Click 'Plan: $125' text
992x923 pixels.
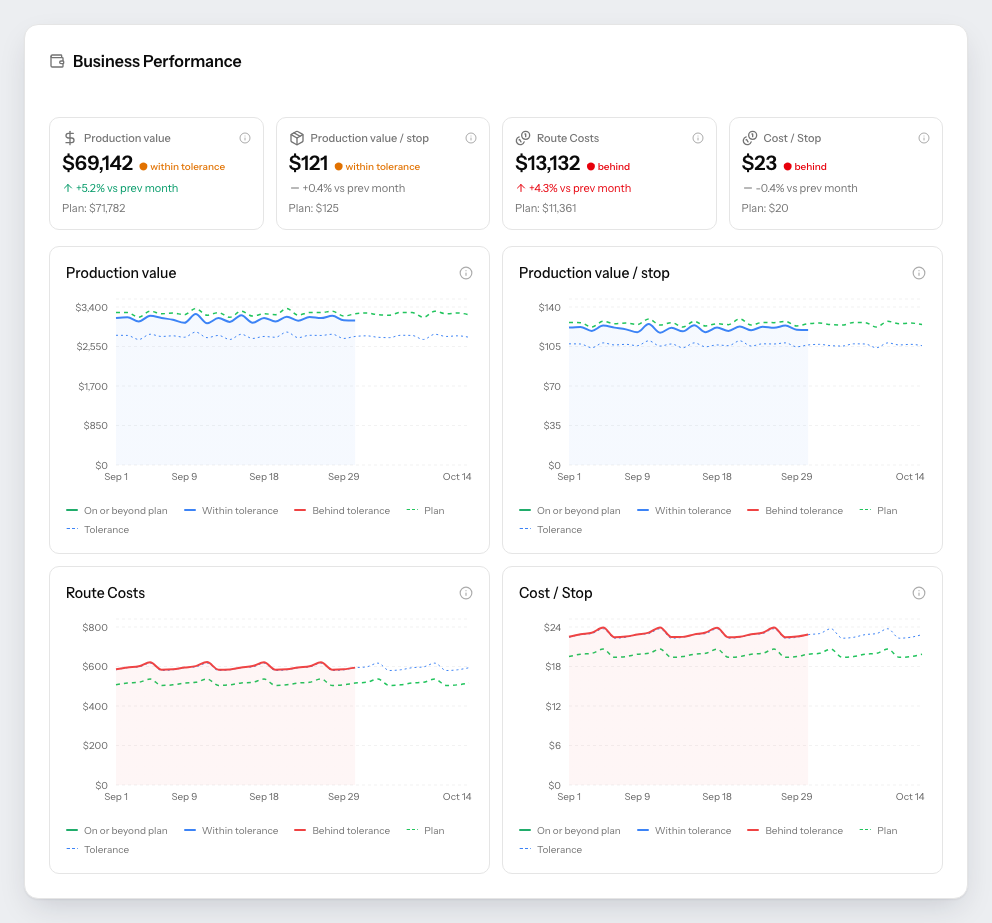click(314, 208)
